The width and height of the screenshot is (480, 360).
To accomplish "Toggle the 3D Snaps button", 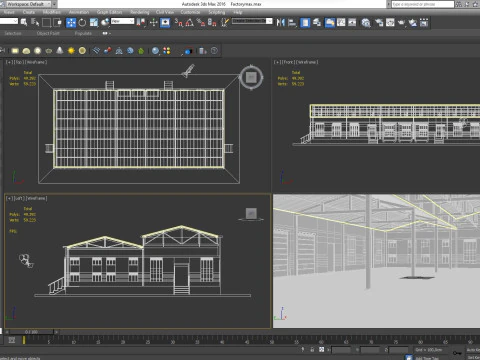I will point(179,22).
